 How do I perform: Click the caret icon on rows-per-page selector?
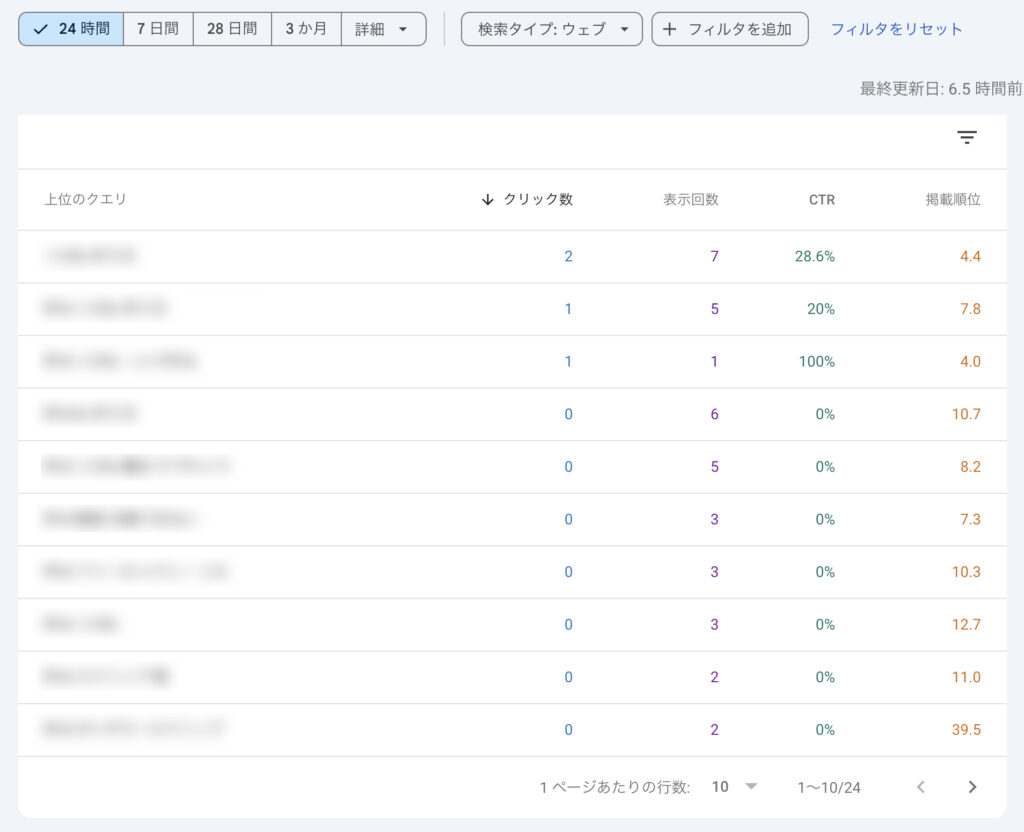(x=751, y=787)
